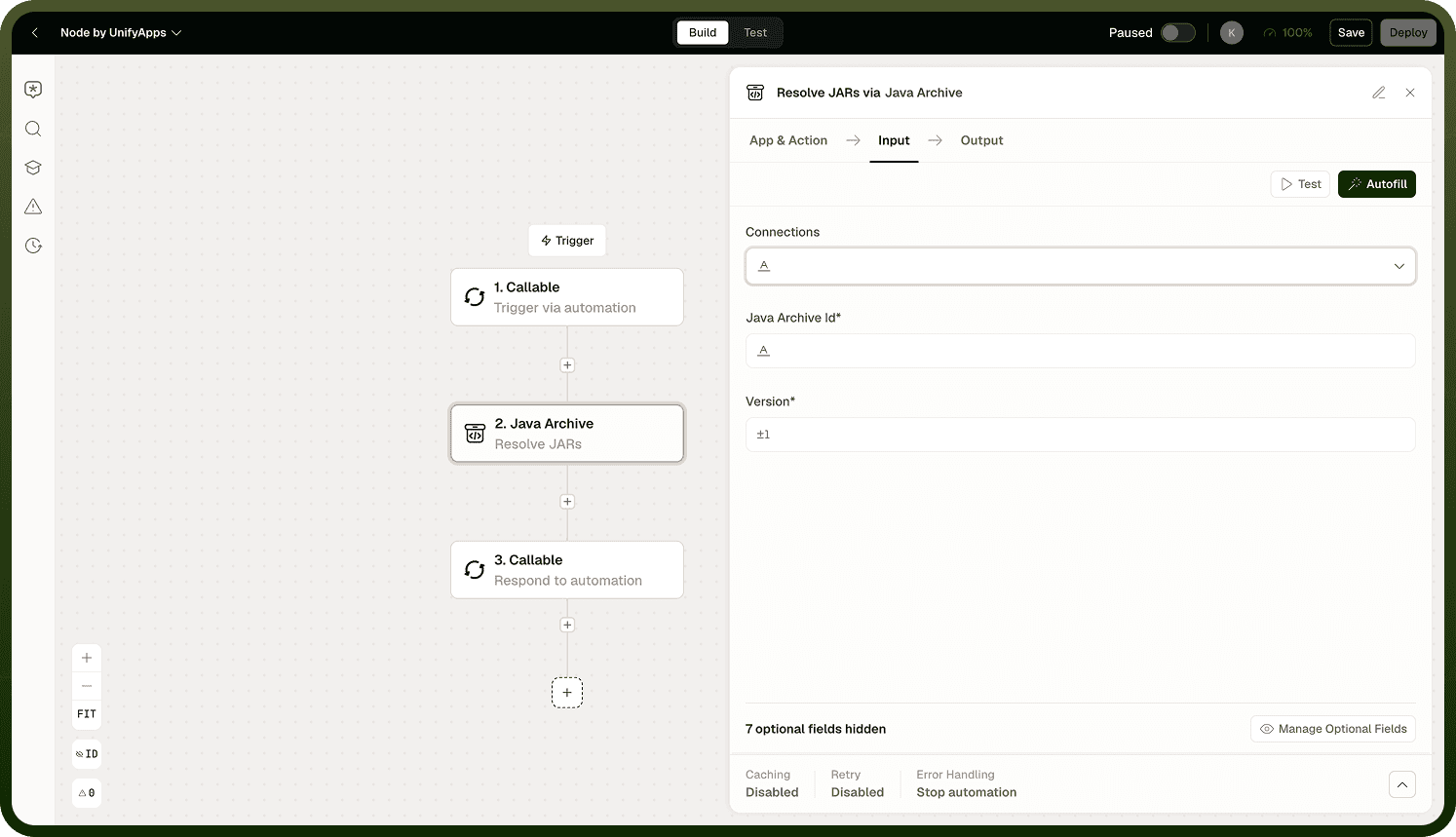This screenshot has width=1456, height=837.
Task: Switch to Input tab
Action: (x=894, y=140)
